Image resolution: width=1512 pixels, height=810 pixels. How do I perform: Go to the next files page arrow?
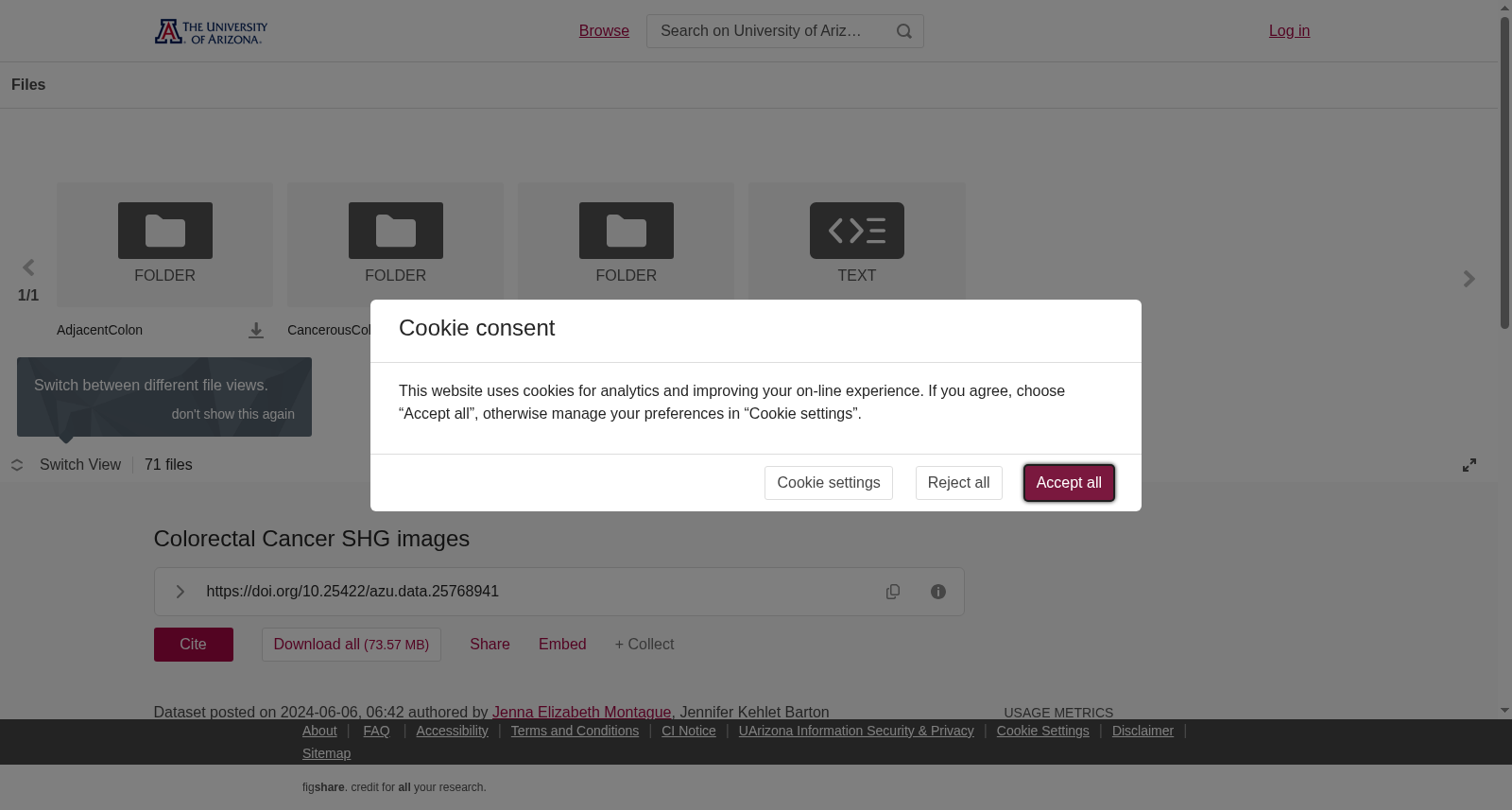pyautogui.click(x=1469, y=279)
